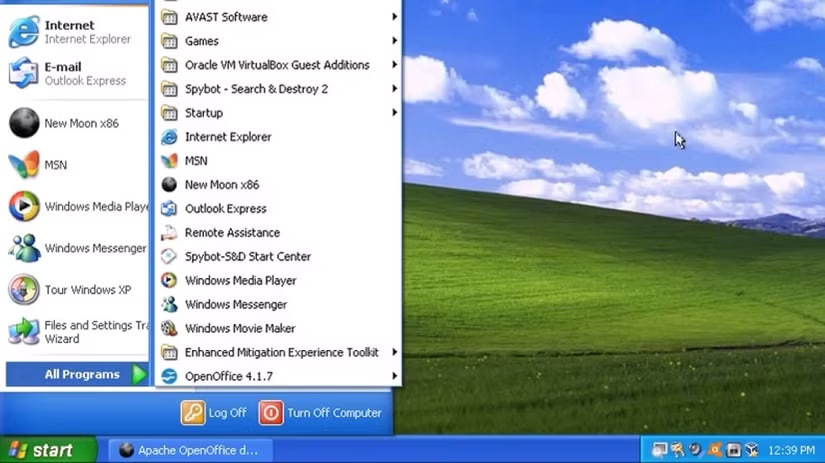The image size is (825, 463).
Task: Click the Log Off button label
Action: (x=227, y=413)
